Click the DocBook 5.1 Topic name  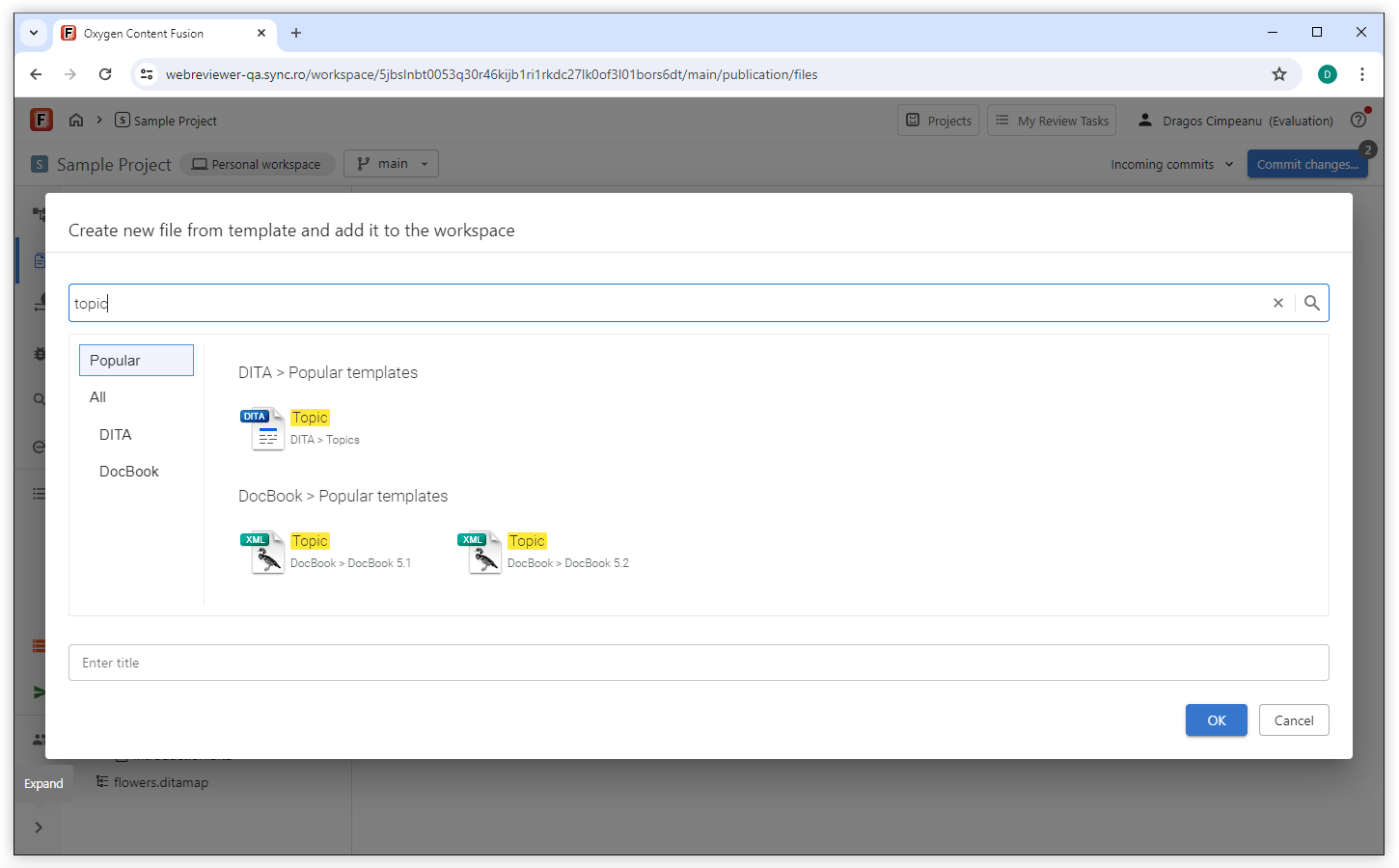click(310, 541)
